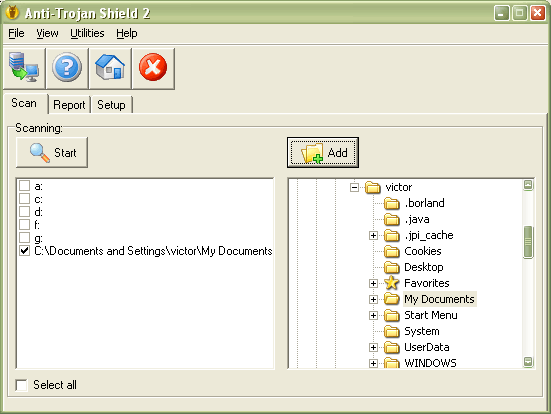The image size is (551, 414).
Task: Click the My Documents folder icon
Action: pos(391,299)
